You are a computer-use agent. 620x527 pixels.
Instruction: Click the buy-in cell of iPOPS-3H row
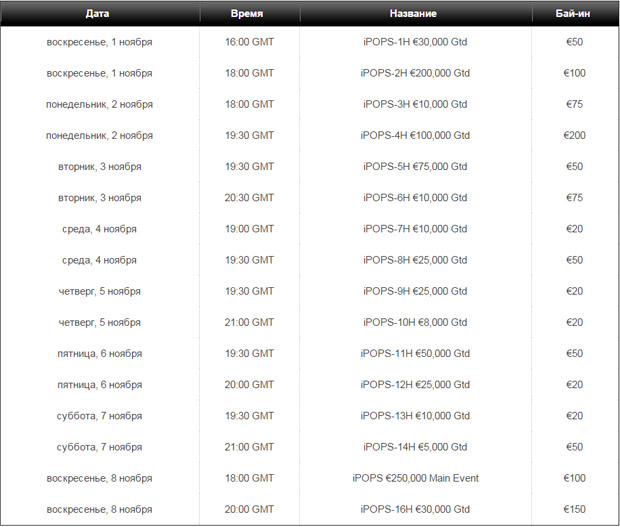(x=575, y=104)
